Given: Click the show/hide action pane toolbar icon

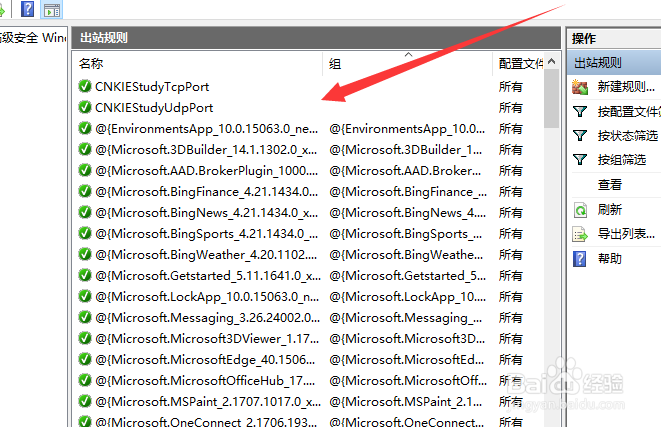Looking at the screenshot, I should (52, 9).
